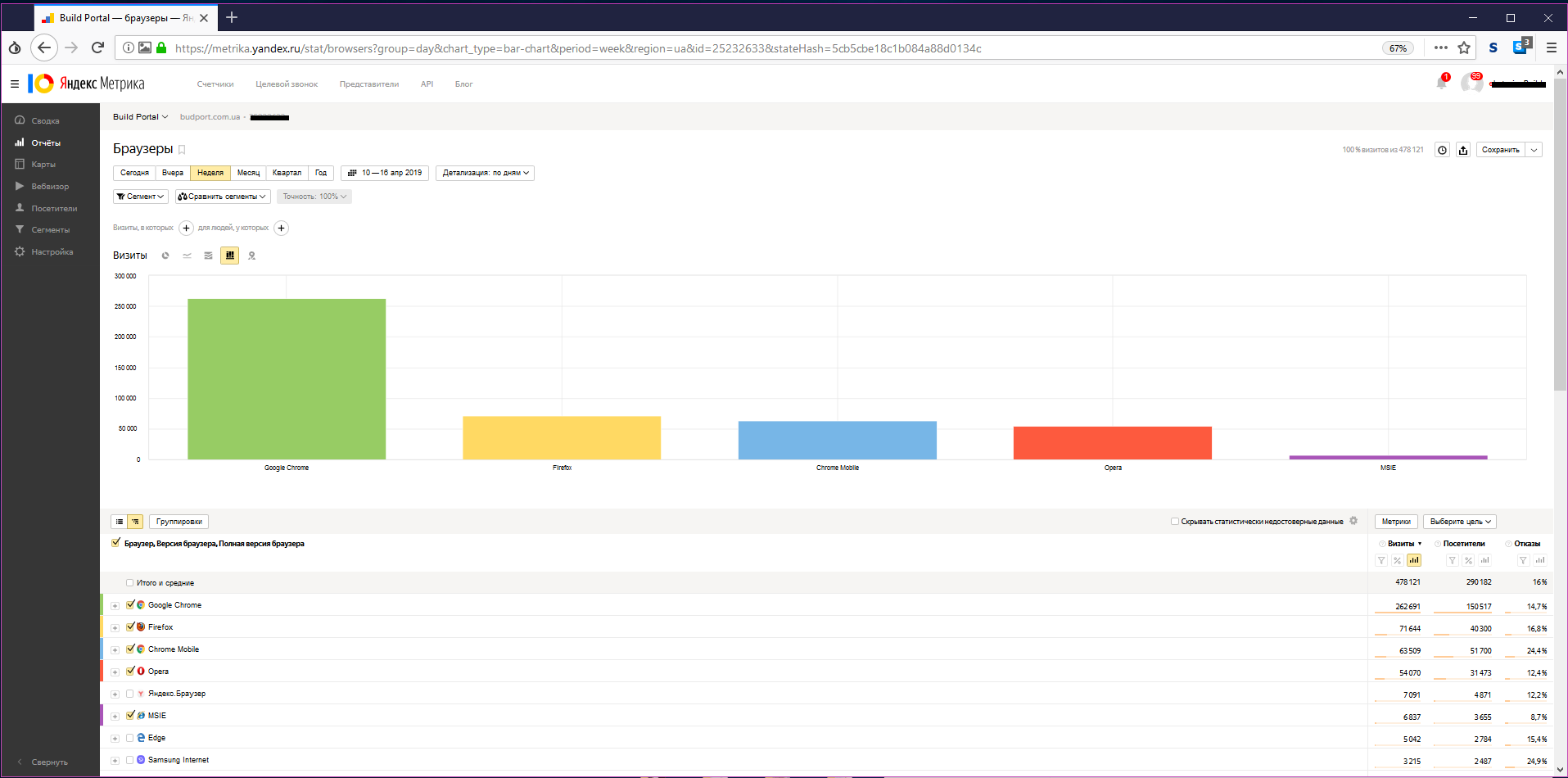
Task: Switch chart to stacked area view
Action: pyautogui.click(x=208, y=256)
